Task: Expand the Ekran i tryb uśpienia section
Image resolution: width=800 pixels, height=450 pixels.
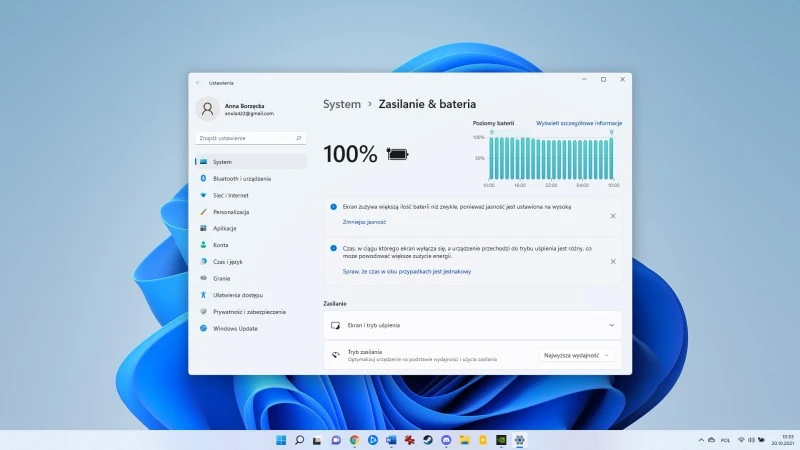Action: tap(472, 326)
